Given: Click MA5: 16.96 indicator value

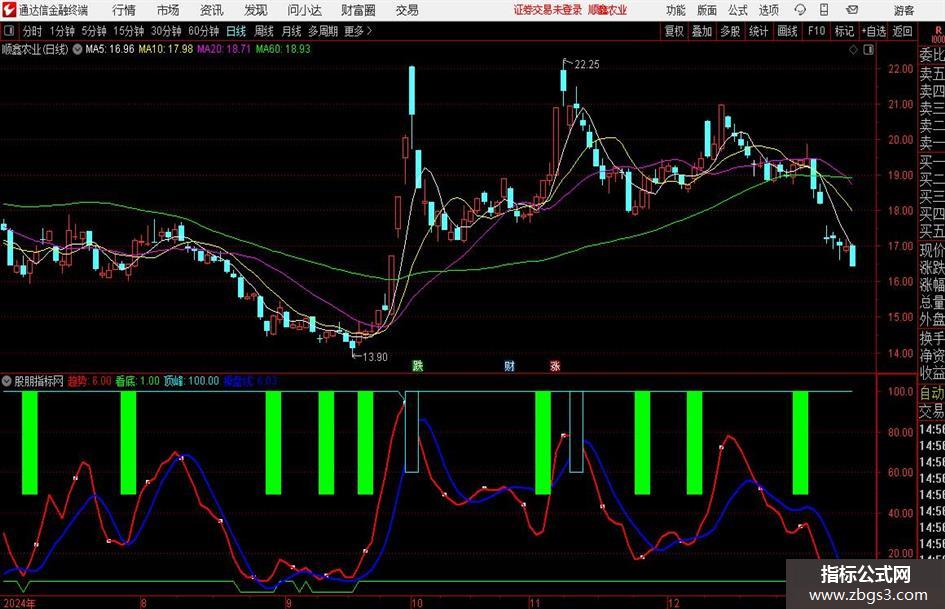Looking at the screenshot, I should pos(110,49).
